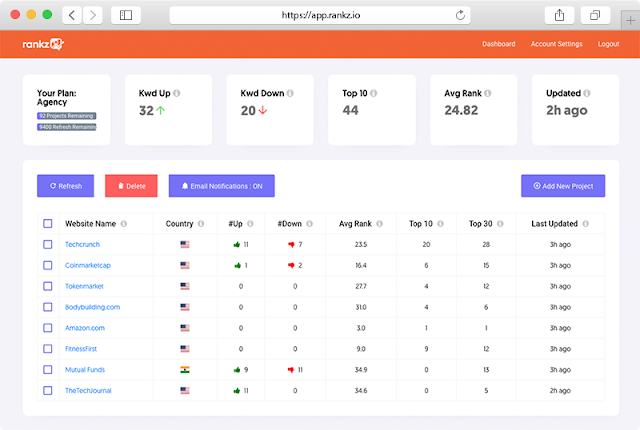
Task: Click the Avg Rank card info icon
Action: tap(488, 93)
